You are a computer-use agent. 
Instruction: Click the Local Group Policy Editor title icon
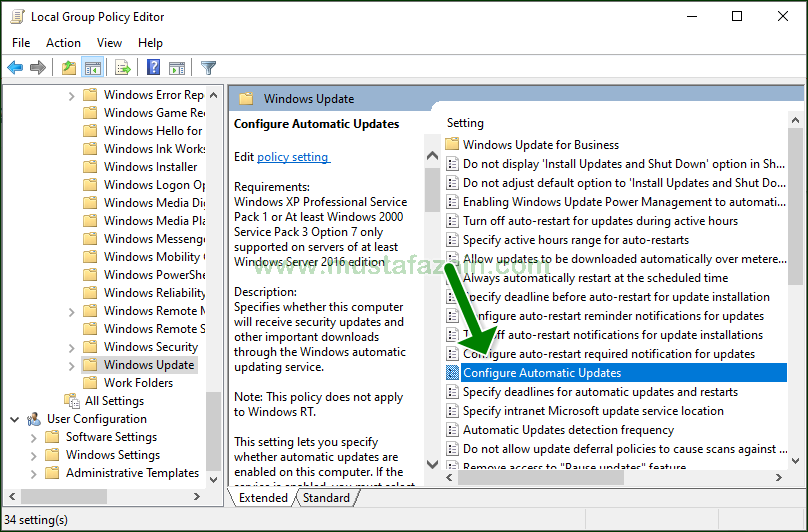point(17,16)
